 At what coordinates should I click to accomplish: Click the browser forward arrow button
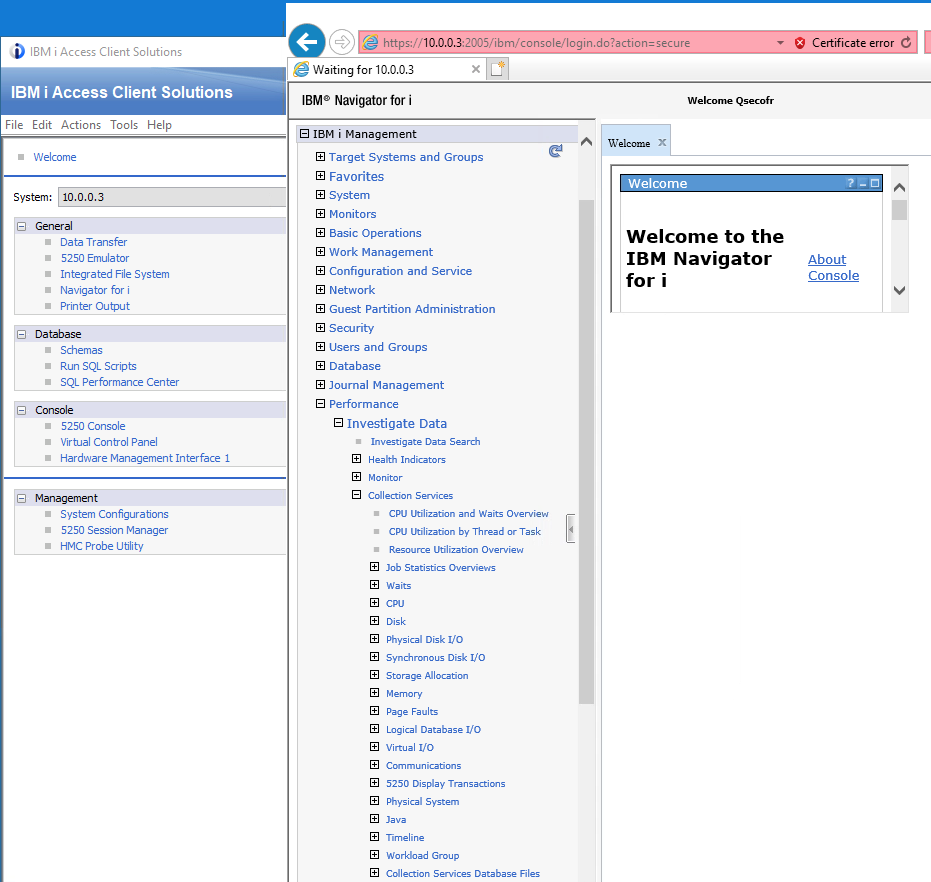point(341,42)
